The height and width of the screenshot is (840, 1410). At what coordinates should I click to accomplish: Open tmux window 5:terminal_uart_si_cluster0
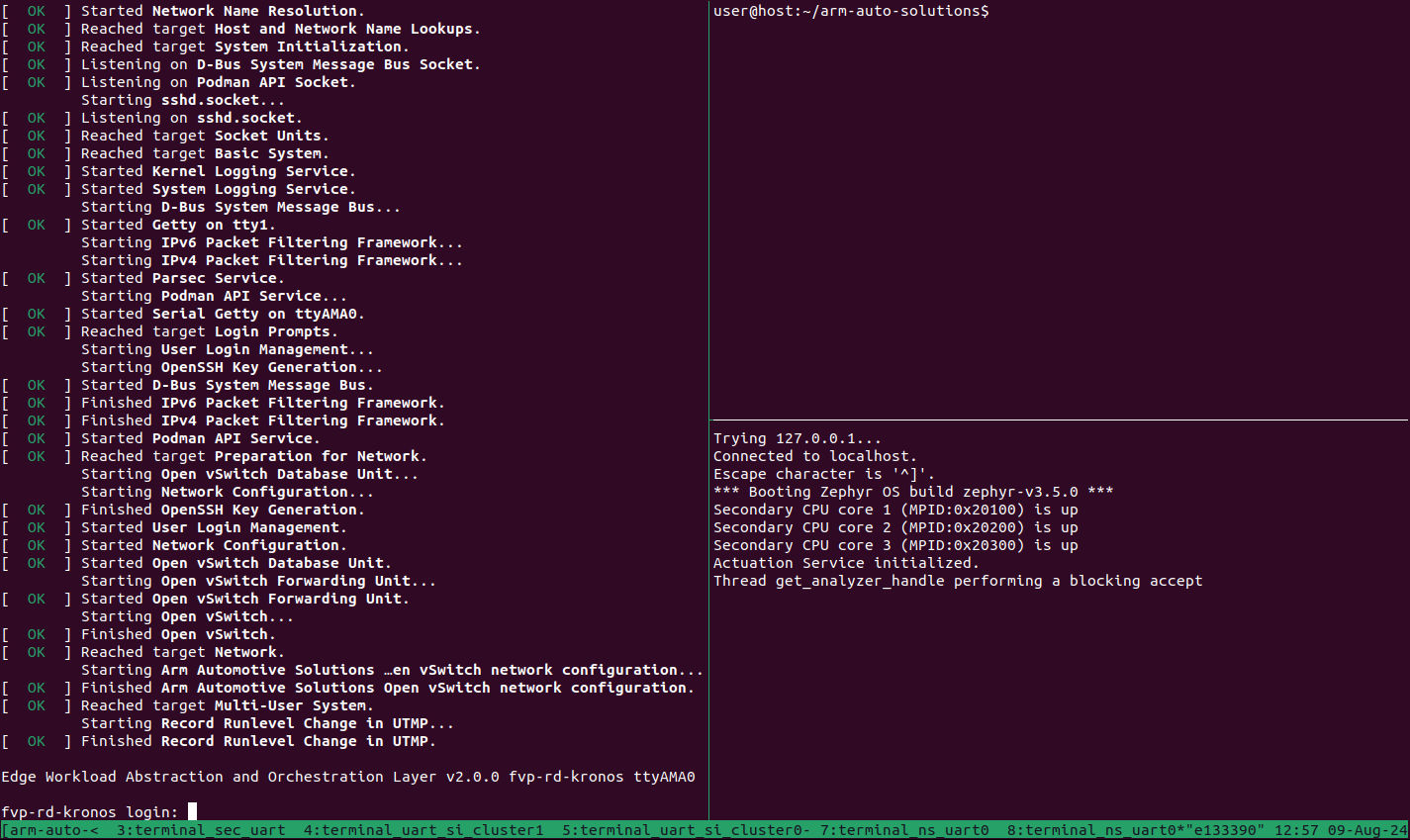[686, 830]
